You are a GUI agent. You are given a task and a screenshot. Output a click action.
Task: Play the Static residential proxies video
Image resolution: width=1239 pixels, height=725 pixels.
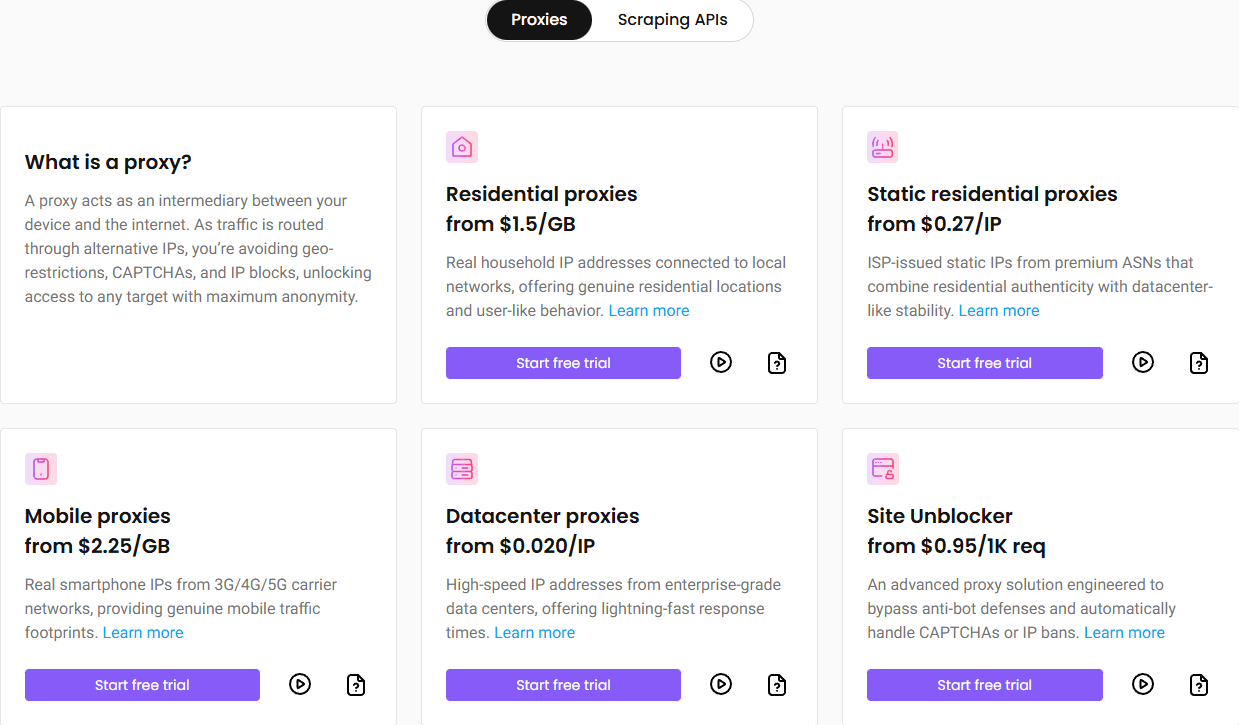pos(1143,363)
